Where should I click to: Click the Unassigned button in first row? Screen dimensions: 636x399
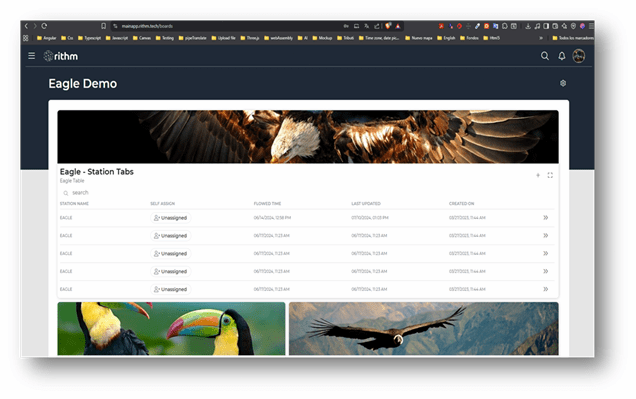click(x=170, y=218)
